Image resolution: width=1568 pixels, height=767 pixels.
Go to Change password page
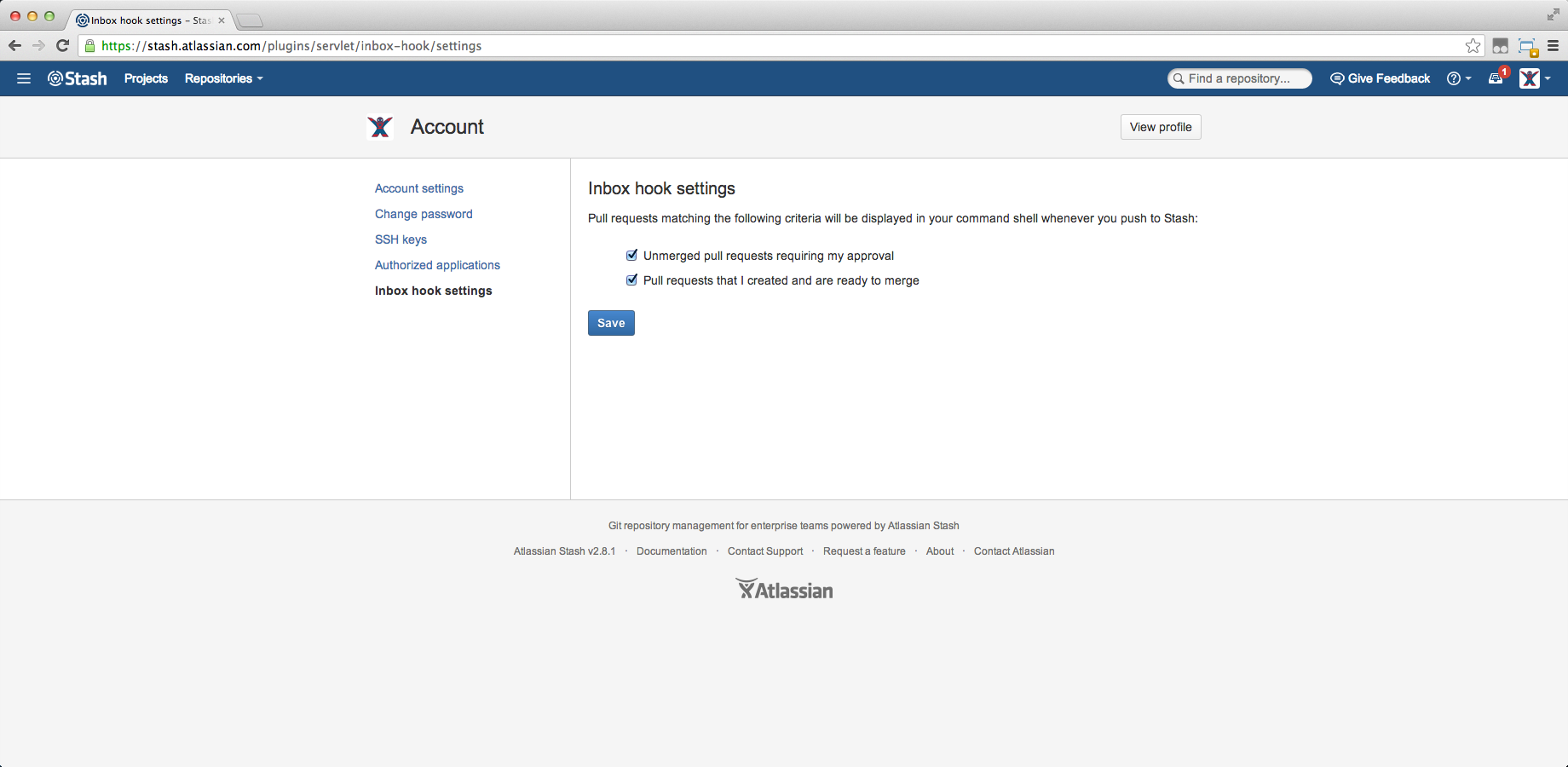click(424, 214)
